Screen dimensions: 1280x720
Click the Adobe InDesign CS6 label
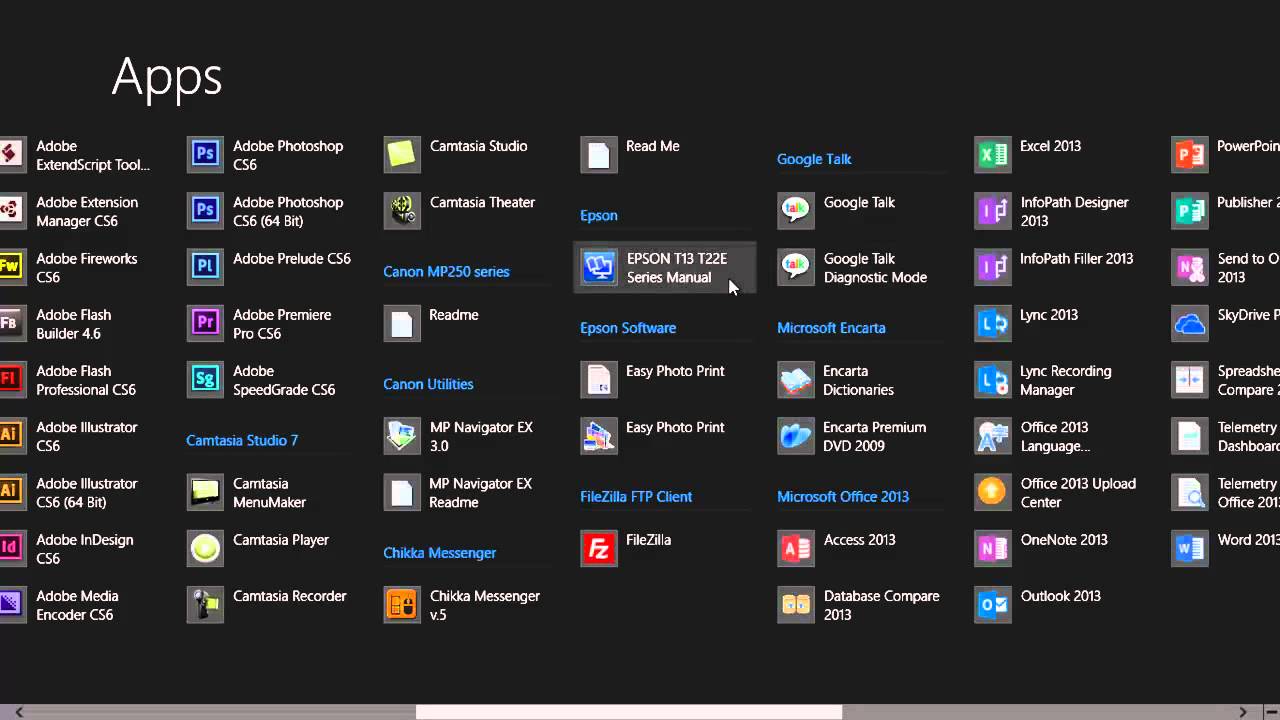point(85,549)
